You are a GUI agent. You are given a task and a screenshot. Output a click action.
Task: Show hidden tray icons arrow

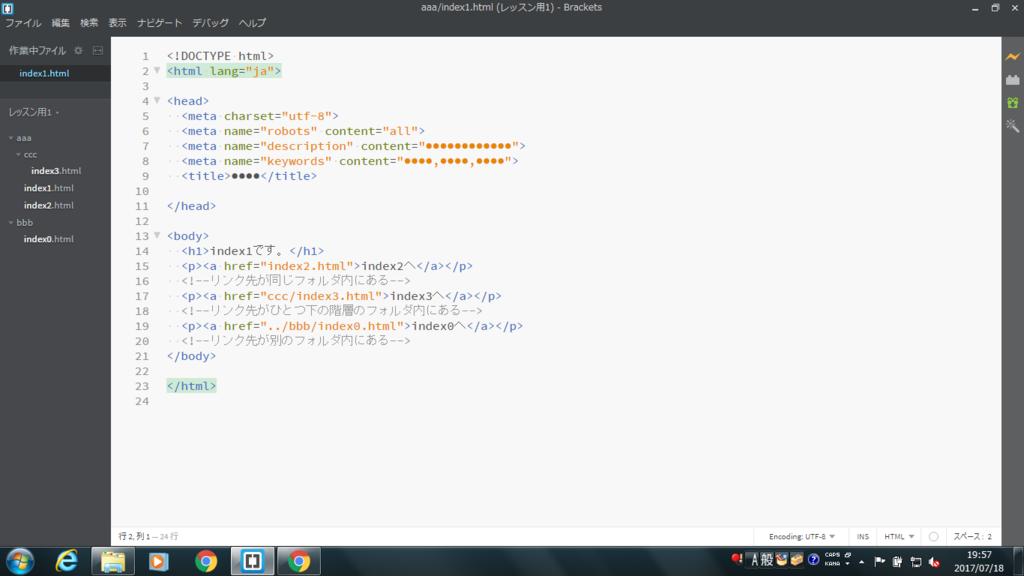pyautogui.click(x=861, y=562)
